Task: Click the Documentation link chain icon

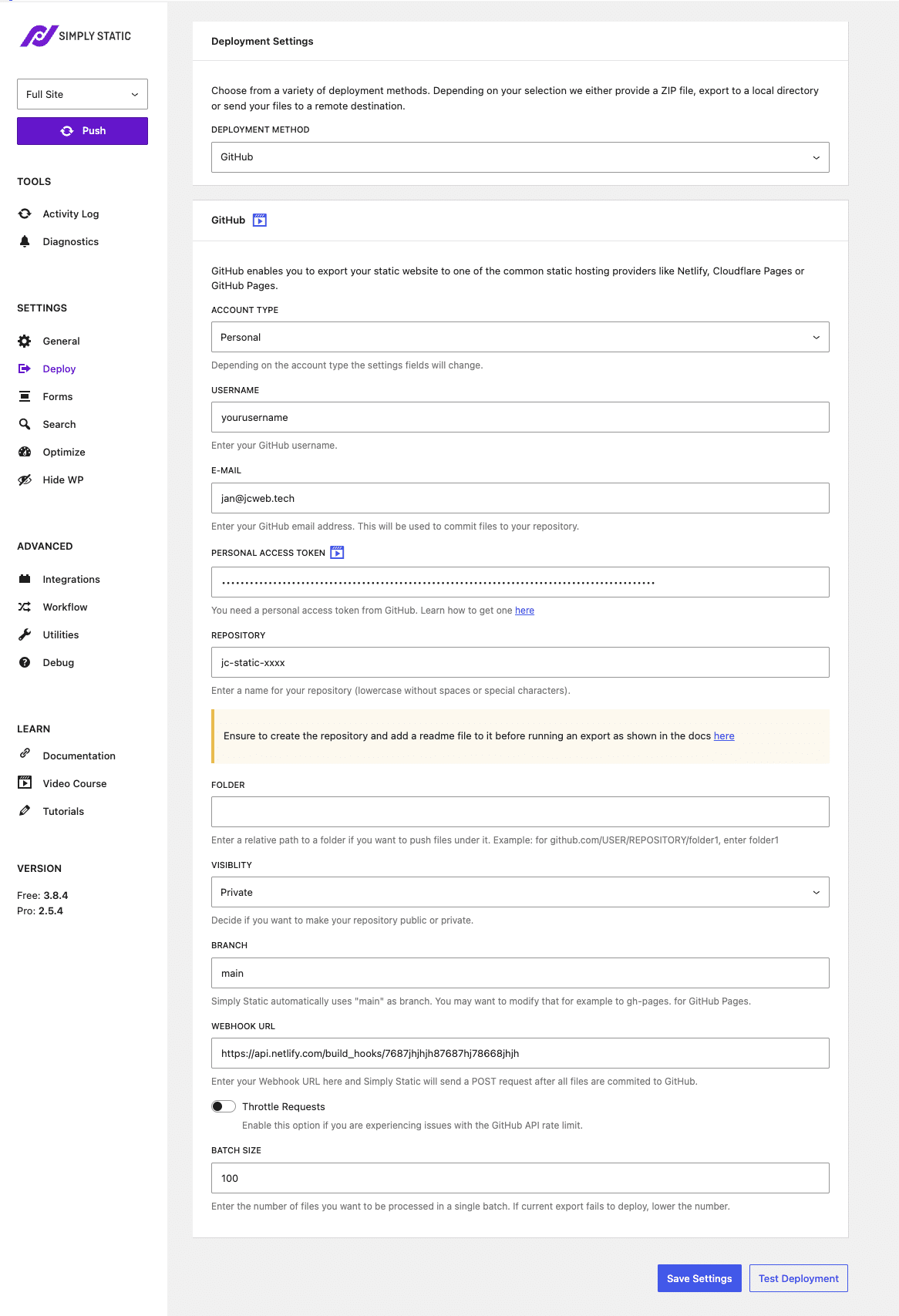Action: coord(25,753)
